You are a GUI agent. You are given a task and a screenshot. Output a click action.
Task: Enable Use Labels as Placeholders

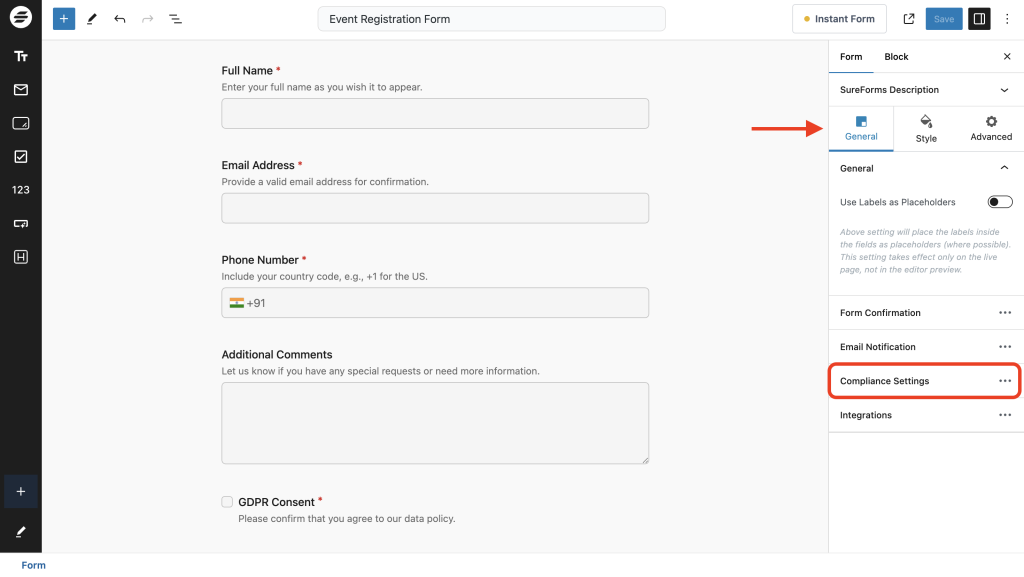point(999,201)
